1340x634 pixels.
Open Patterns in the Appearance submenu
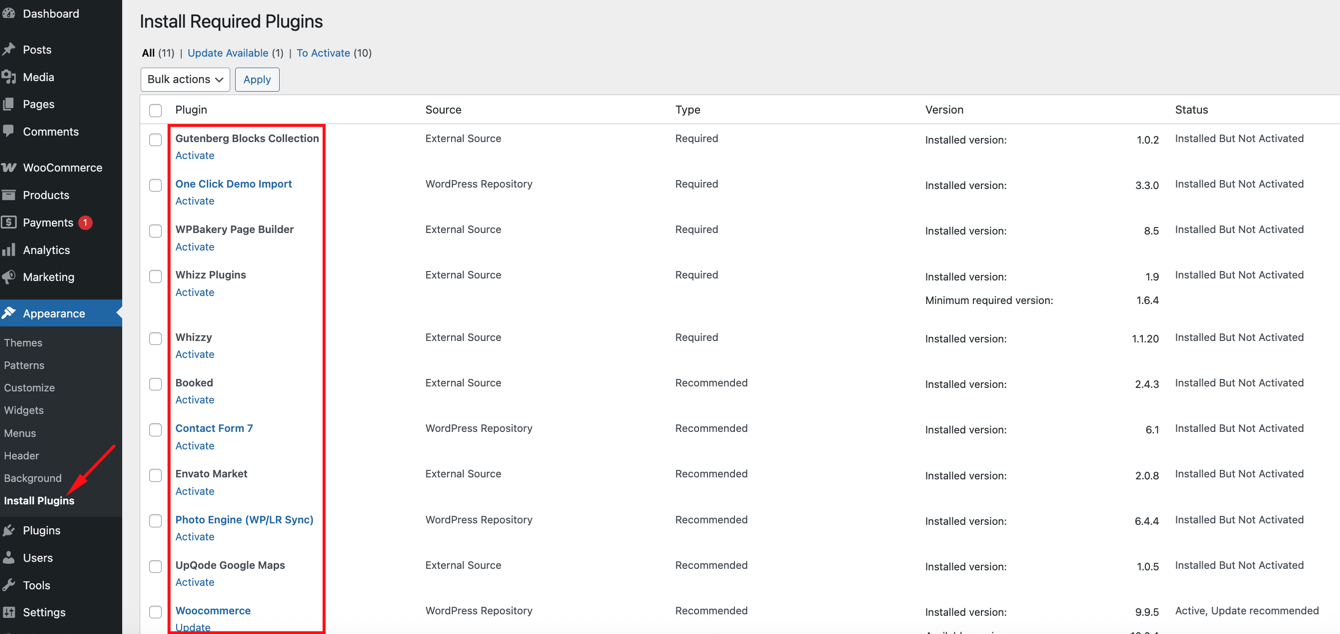(x=24, y=365)
